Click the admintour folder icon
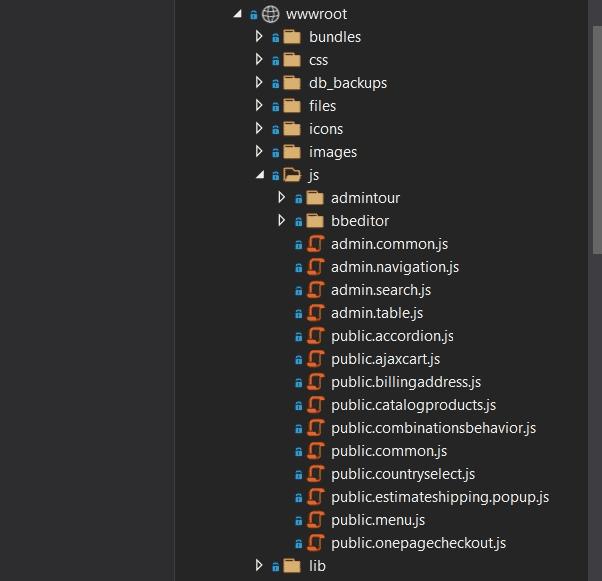 click(315, 198)
